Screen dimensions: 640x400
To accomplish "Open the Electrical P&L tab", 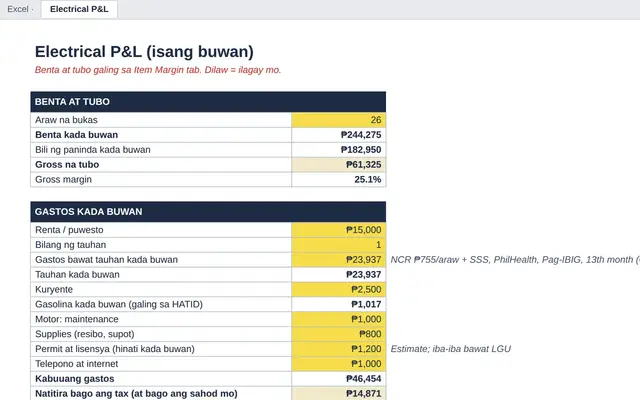I will tap(79, 9).
